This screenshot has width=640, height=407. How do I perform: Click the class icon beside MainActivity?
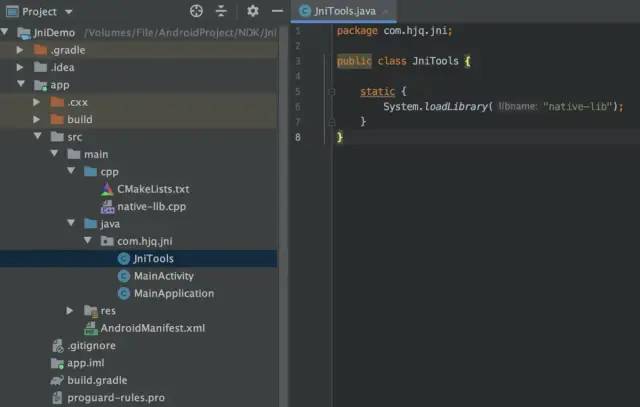click(x=124, y=276)
